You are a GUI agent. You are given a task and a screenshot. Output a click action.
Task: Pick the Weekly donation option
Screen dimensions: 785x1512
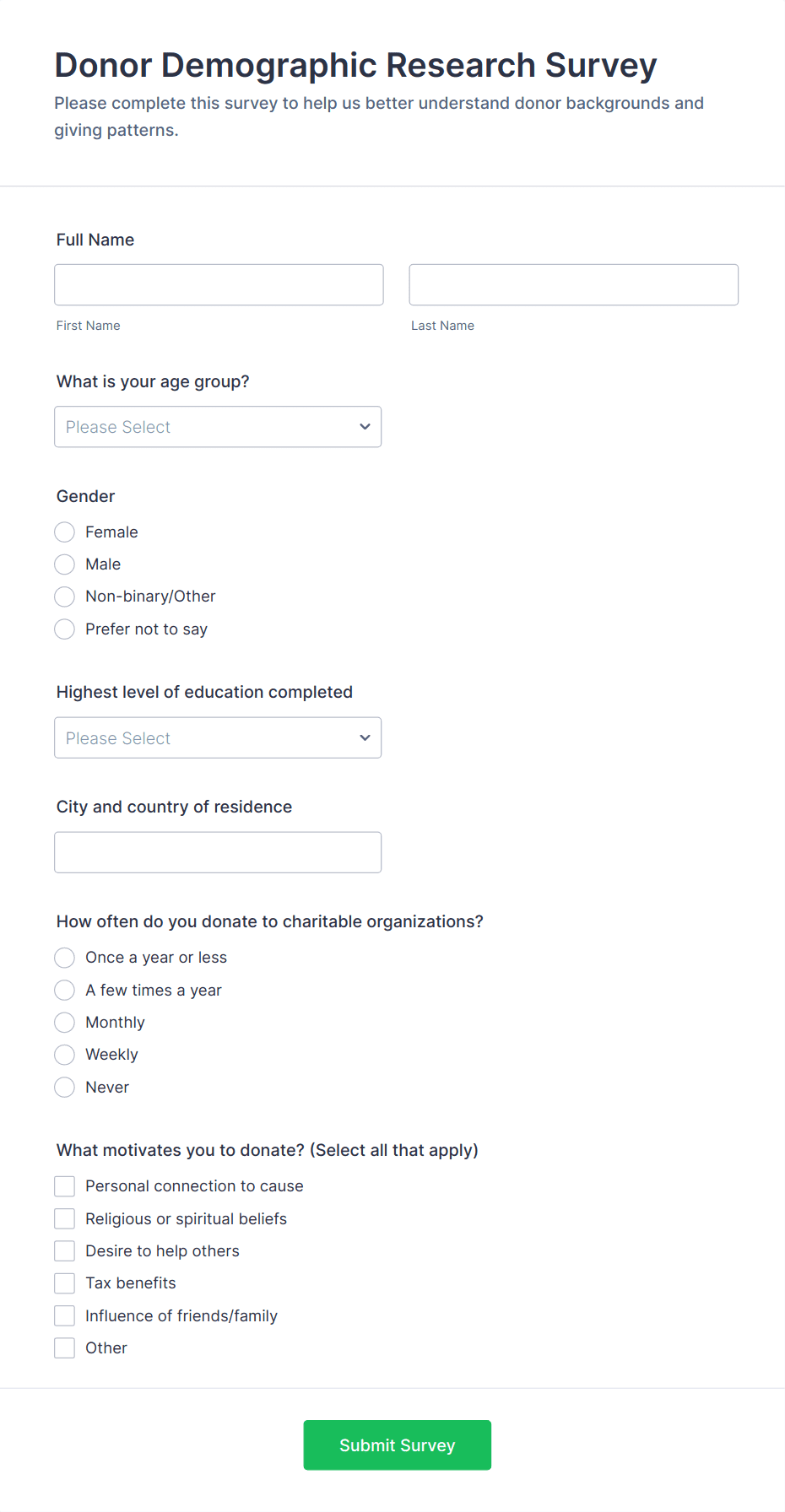(65, 1055)
